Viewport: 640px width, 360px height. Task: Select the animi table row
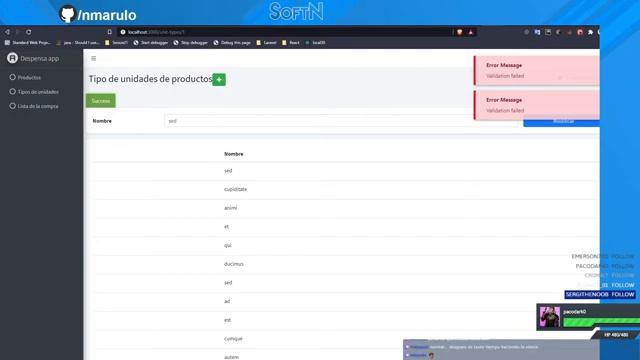[346, 208]
